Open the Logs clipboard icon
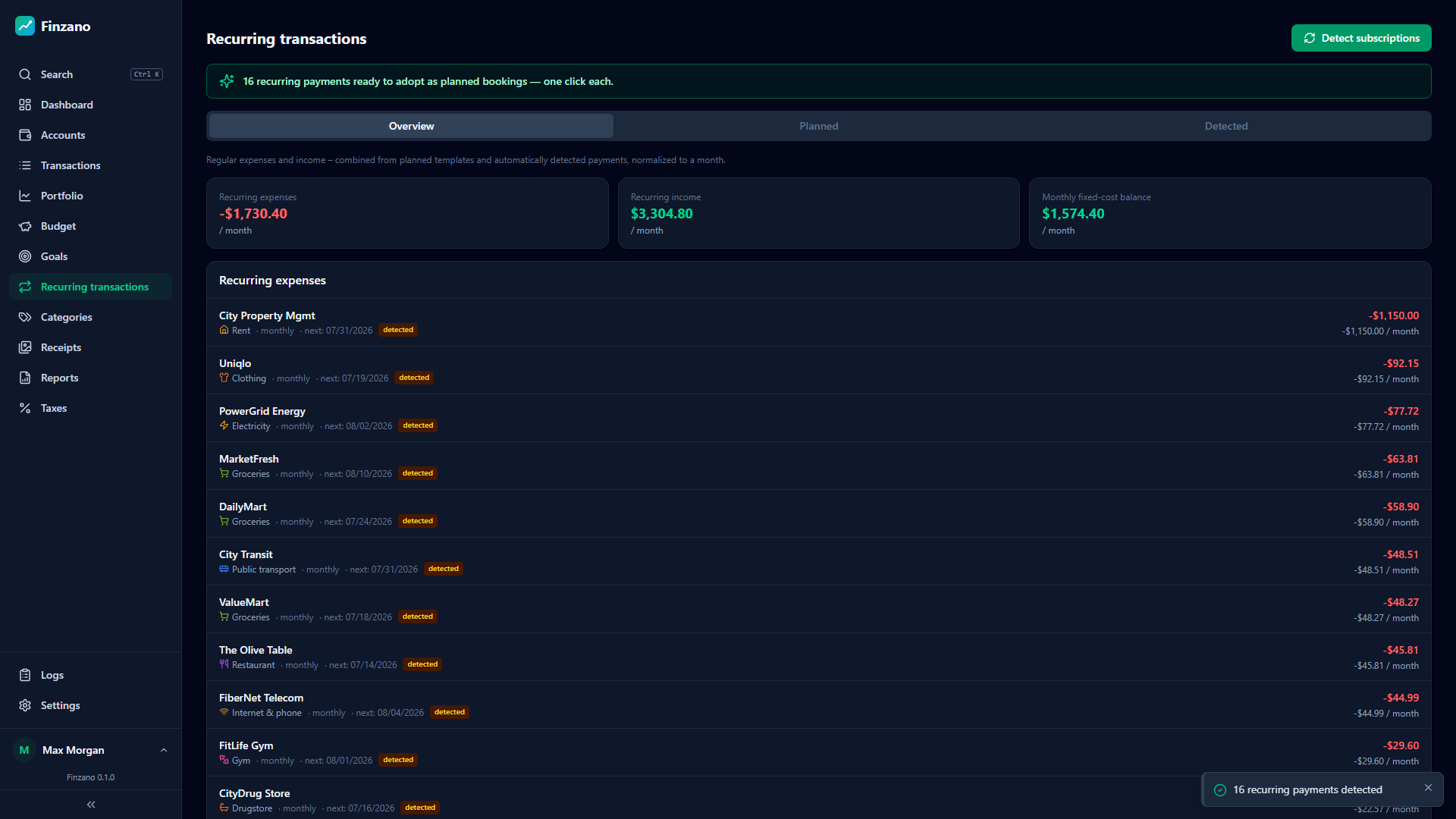 [25, 675]
